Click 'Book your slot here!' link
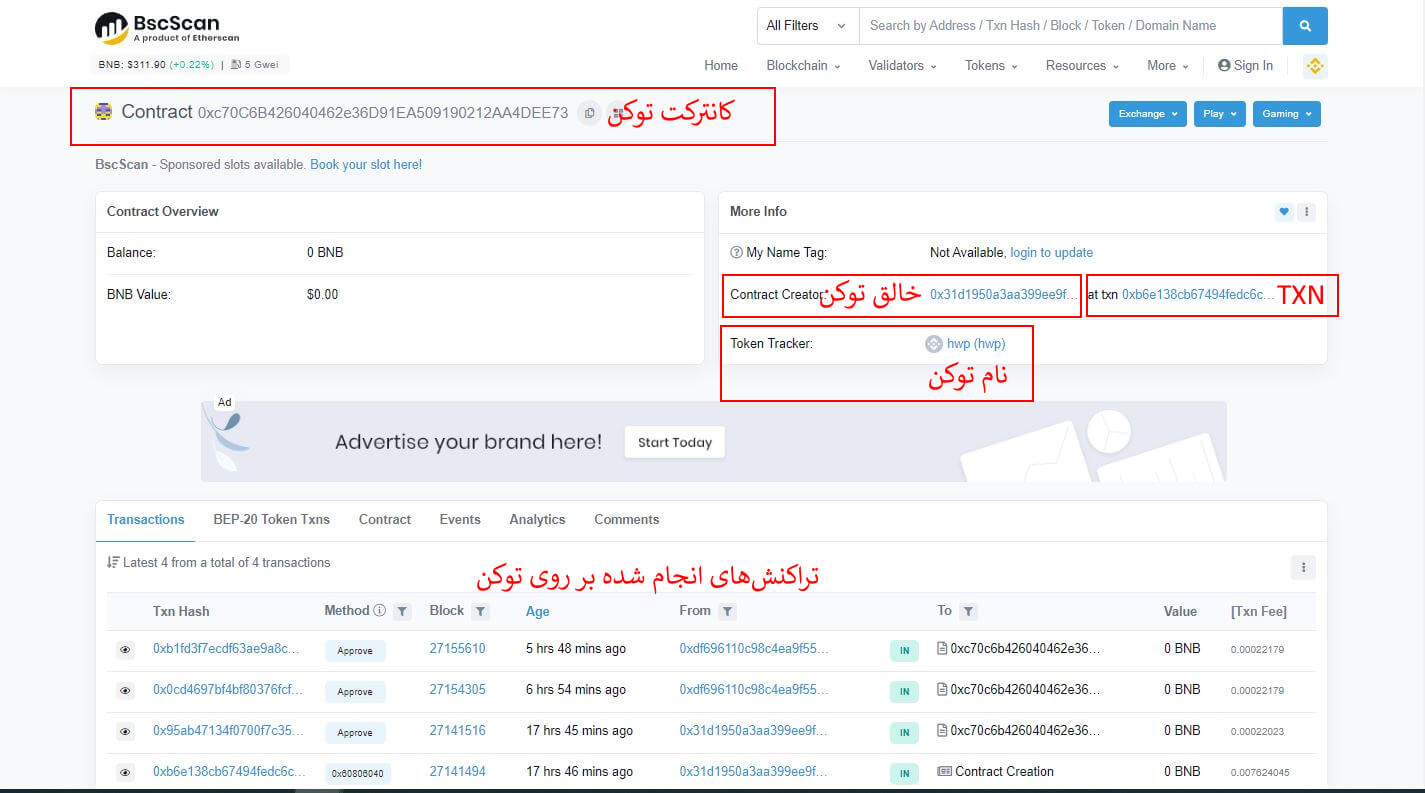This screenshot has width=1425, height=793. point(366,165)
